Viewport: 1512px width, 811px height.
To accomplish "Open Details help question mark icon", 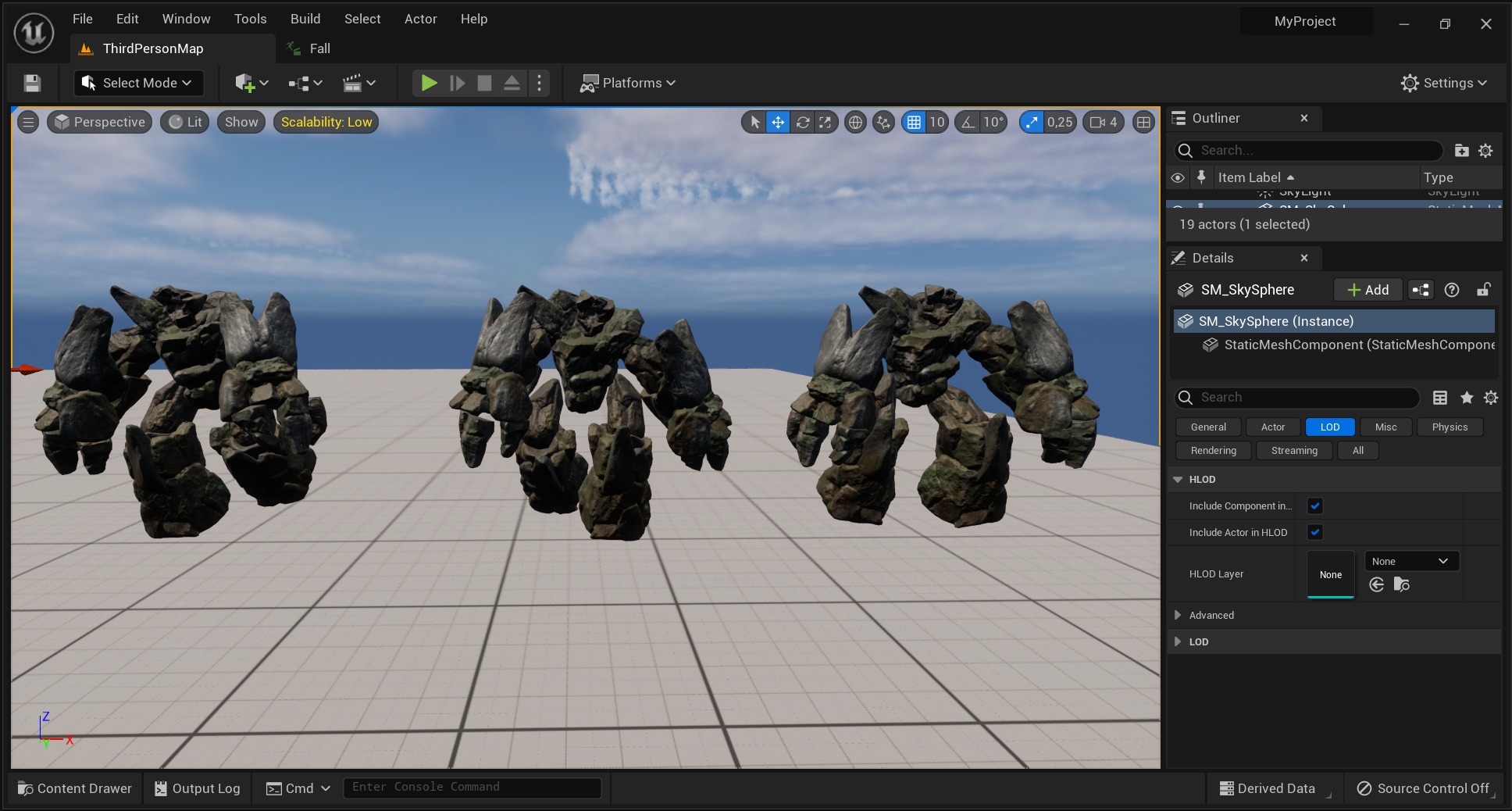I will pos(1452,290).
